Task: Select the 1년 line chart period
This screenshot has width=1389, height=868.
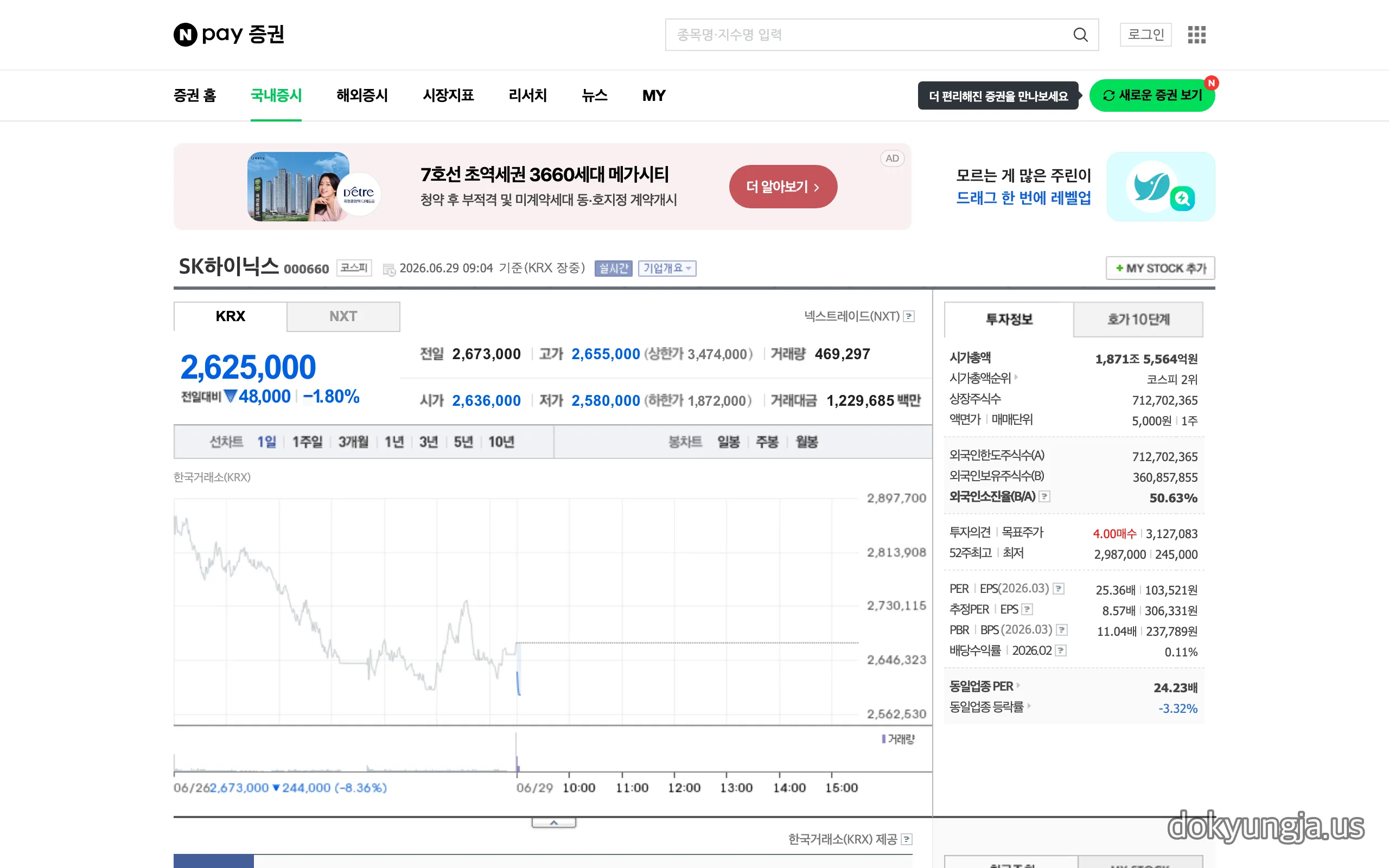Action: [394, 442]
